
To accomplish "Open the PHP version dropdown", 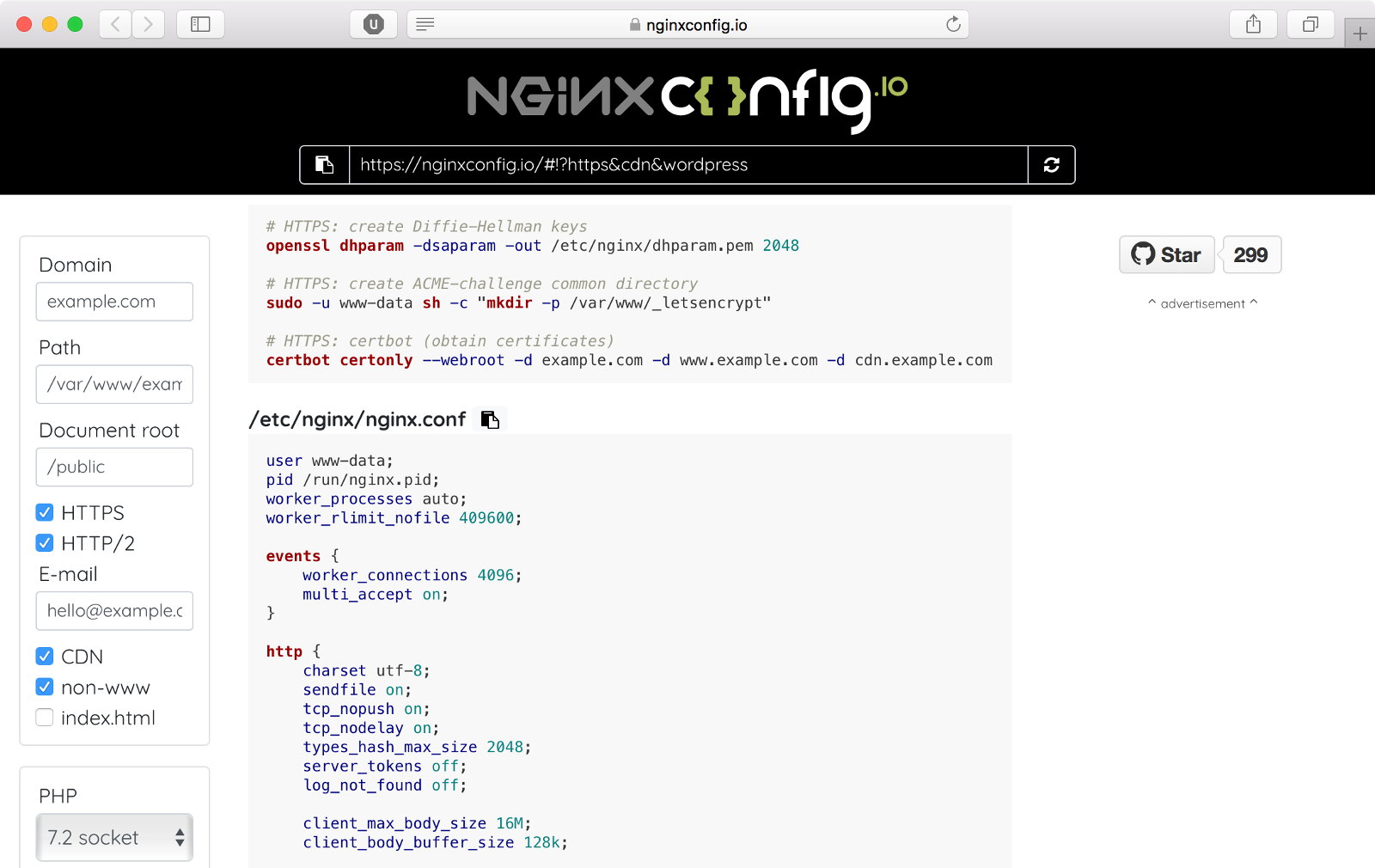I will pyautogui.click(x=114, y=837).
